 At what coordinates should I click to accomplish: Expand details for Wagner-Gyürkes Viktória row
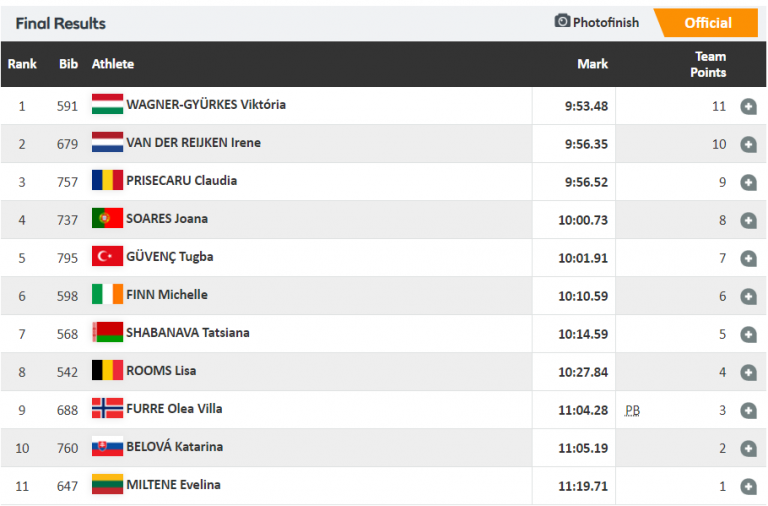point(748,106)
